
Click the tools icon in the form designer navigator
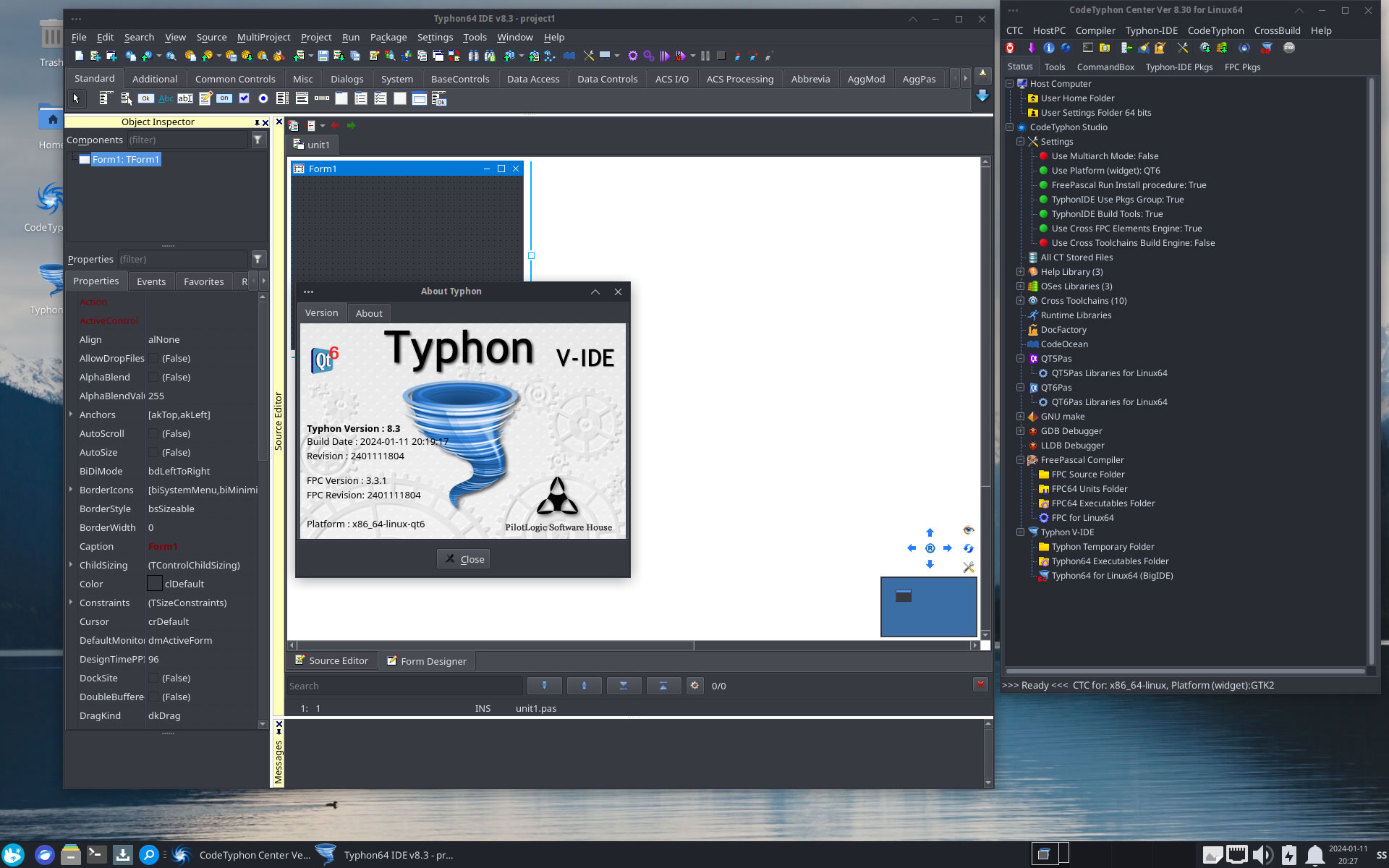969,567
